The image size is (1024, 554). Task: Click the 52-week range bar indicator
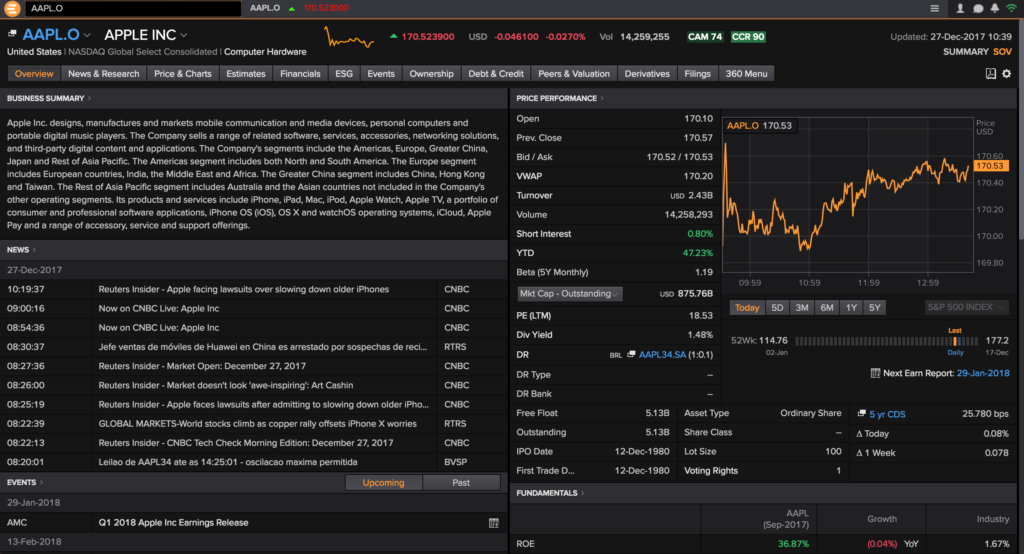pos(886,340)
